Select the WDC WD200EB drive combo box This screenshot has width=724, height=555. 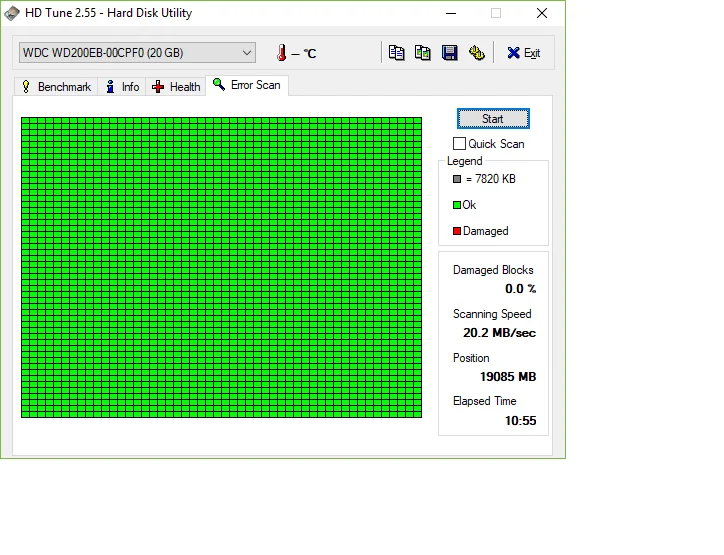pos(137,53)
